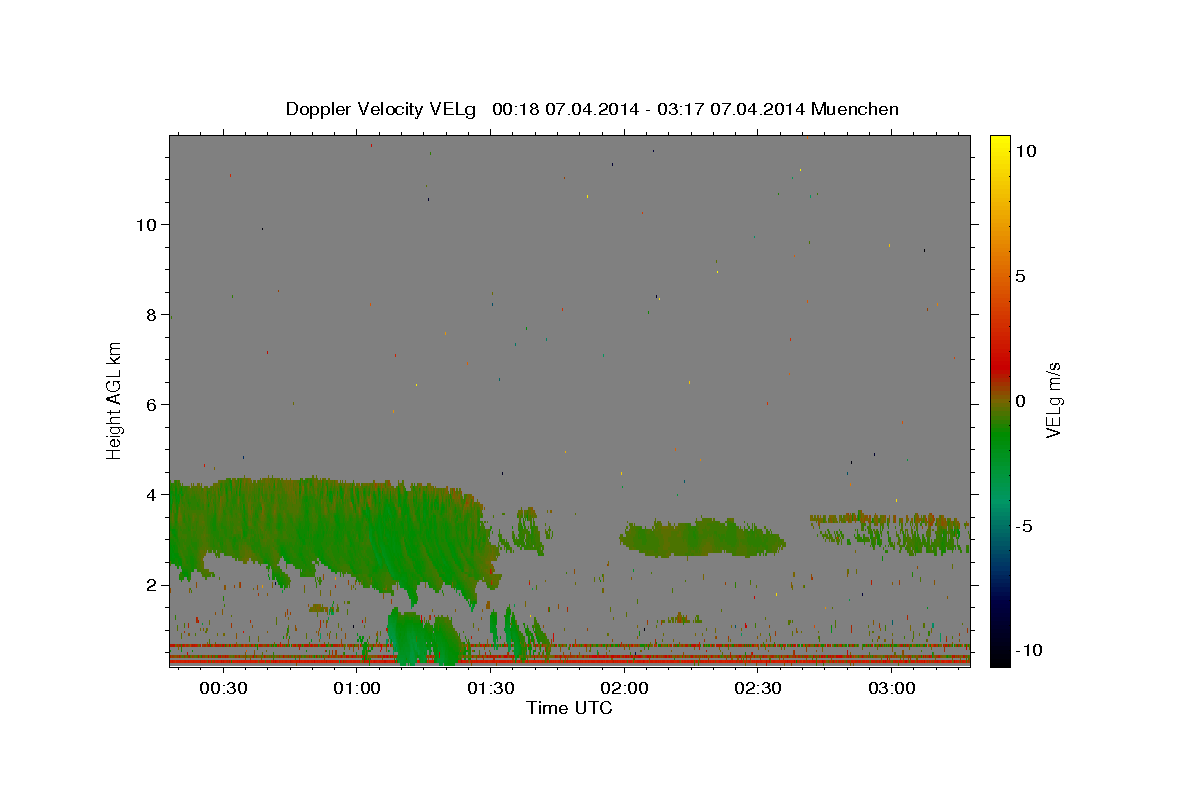
Task: Click the yellow top of the colorbar
Action: 999,145
